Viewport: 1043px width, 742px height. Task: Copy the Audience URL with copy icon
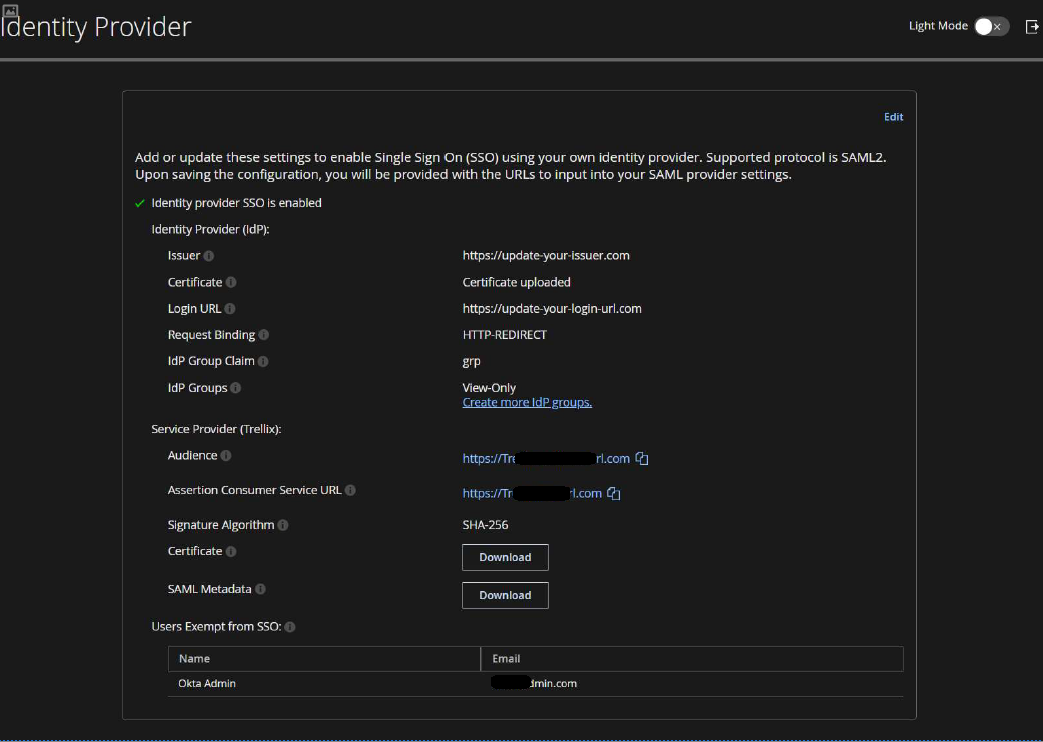point(641,459)
